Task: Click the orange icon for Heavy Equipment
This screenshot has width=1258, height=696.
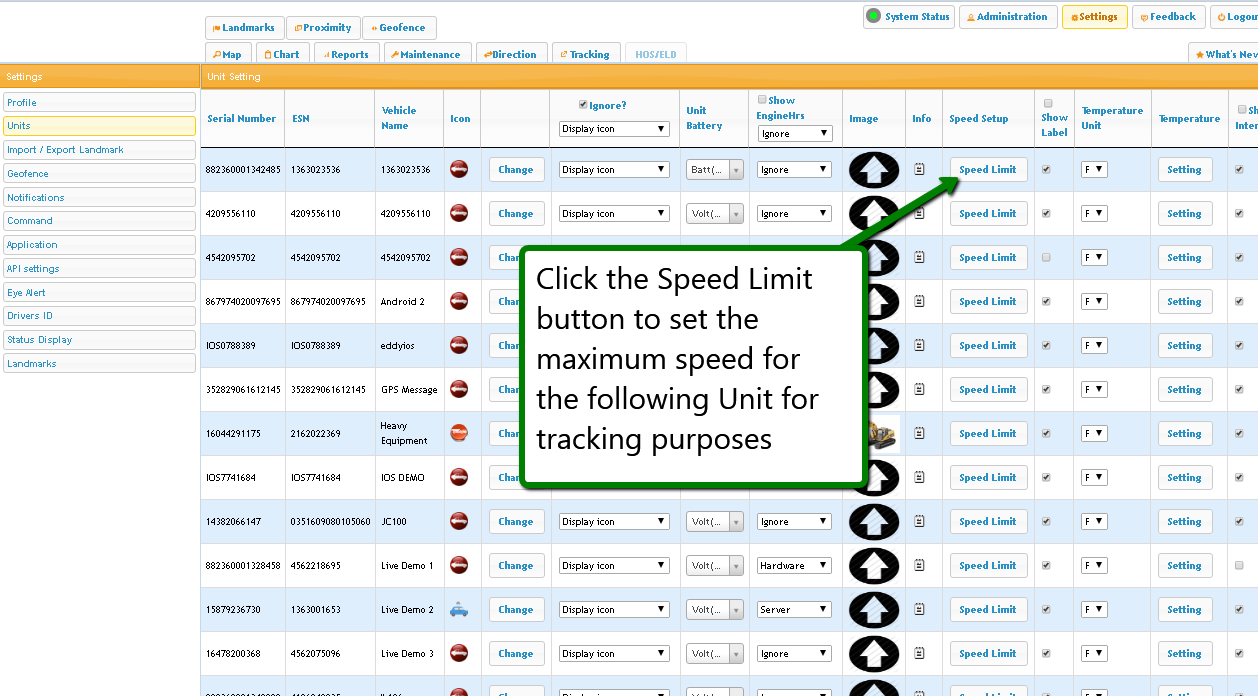Action: [459, 433]
